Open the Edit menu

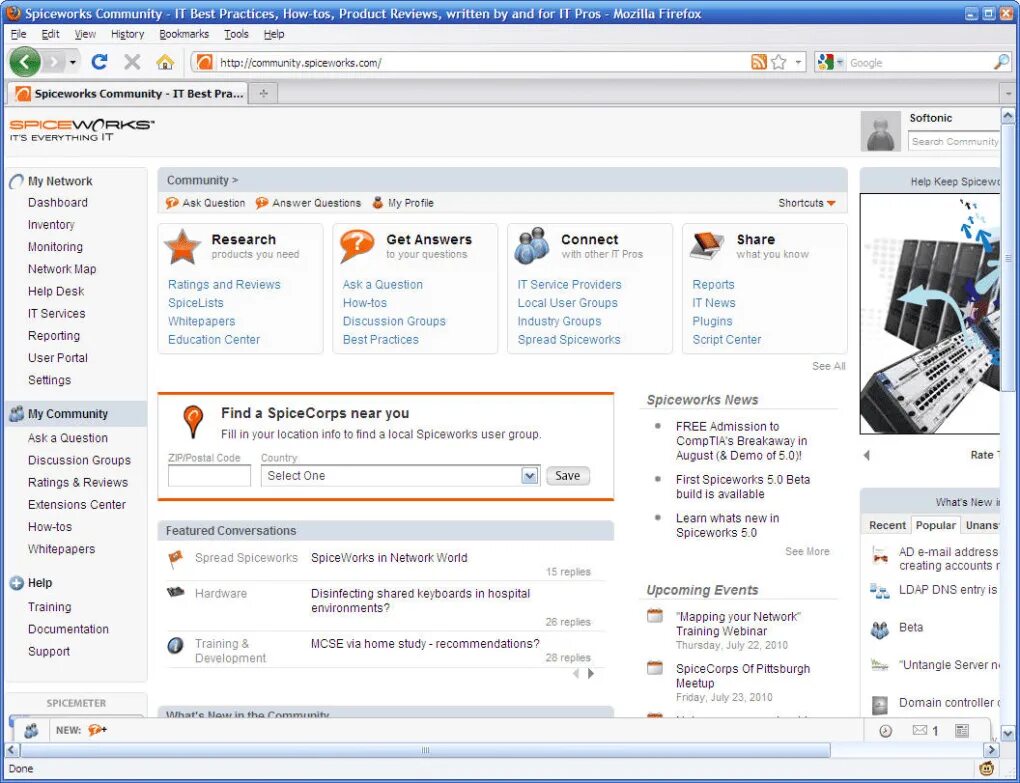(x=50, y=34)
